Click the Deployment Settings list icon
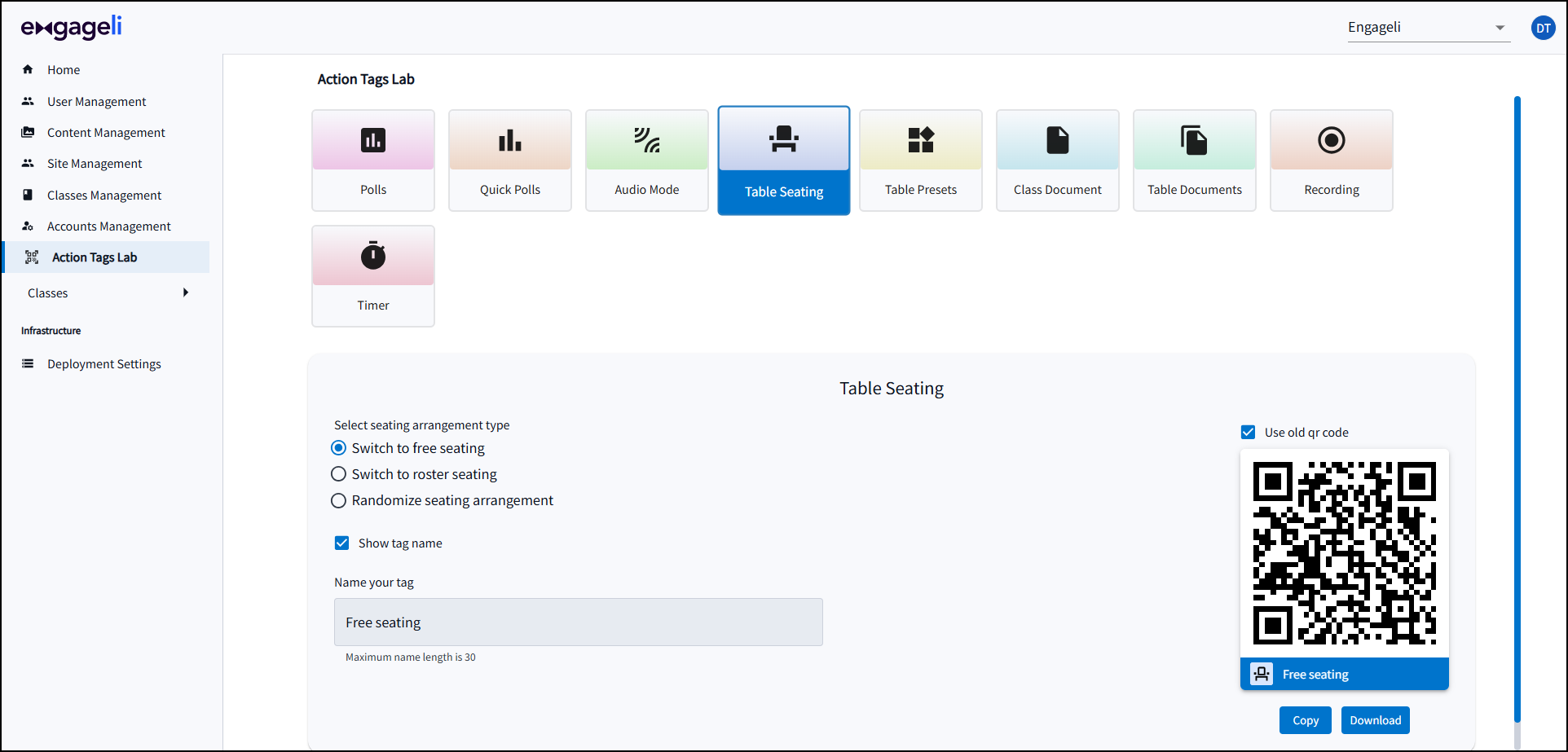1568x752 pixels. pyautogui.click(x=28, y=363)
